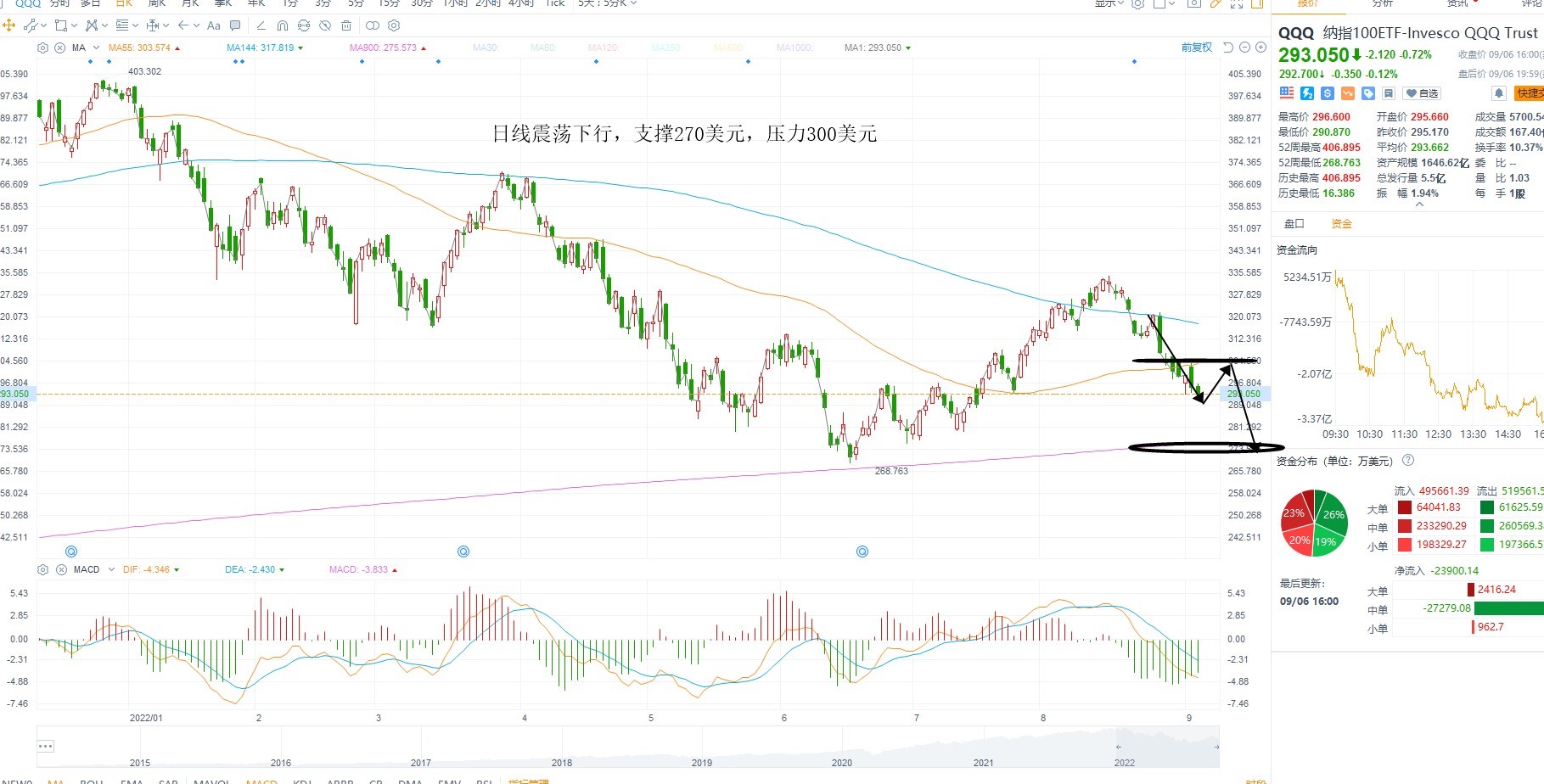Remove the MA indicator with X
The height and width of the screenshot is (784, 1544).
coord(60,48)
